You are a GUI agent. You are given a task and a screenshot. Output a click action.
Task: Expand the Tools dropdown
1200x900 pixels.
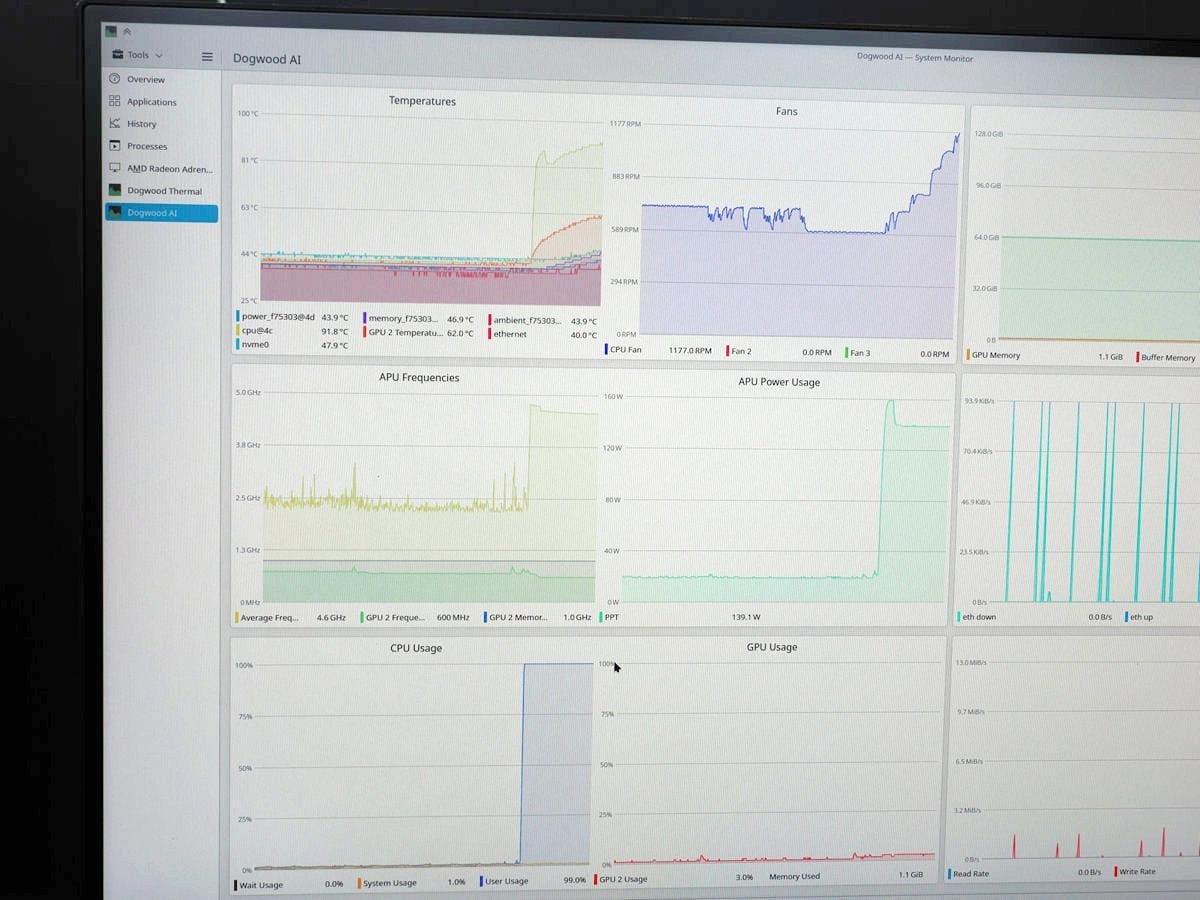(x=138, y=56)
